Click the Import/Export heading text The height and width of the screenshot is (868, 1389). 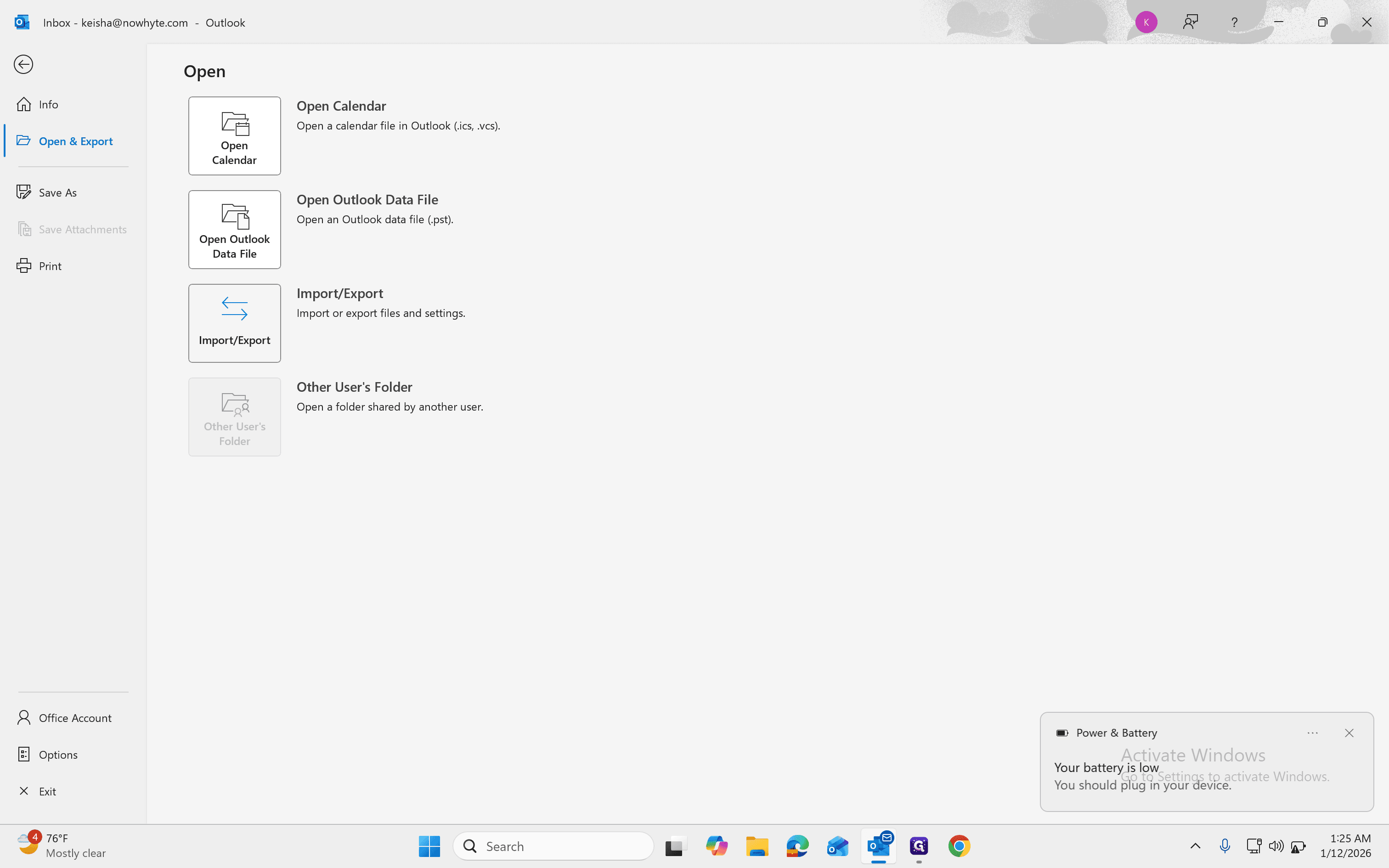[x=340, y=293]
